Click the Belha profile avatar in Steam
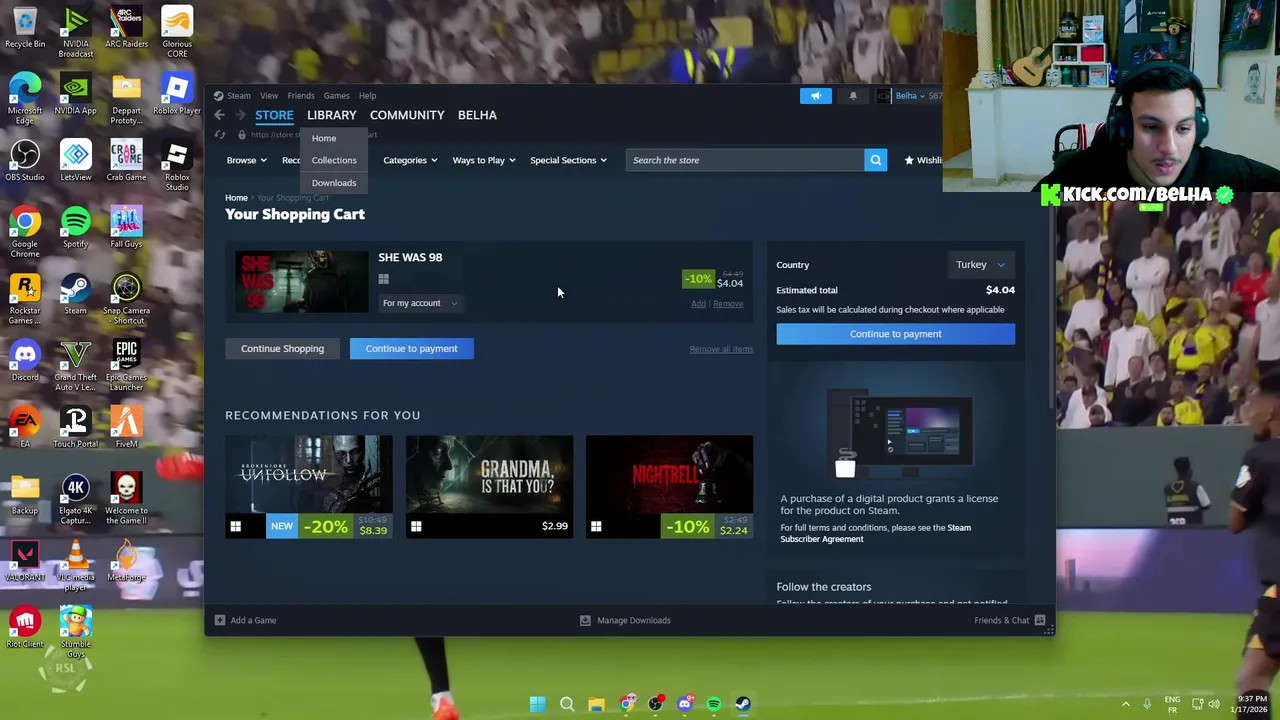This screenshot has width=1280, height=720. pyautogui.click(x=883, y=96)
